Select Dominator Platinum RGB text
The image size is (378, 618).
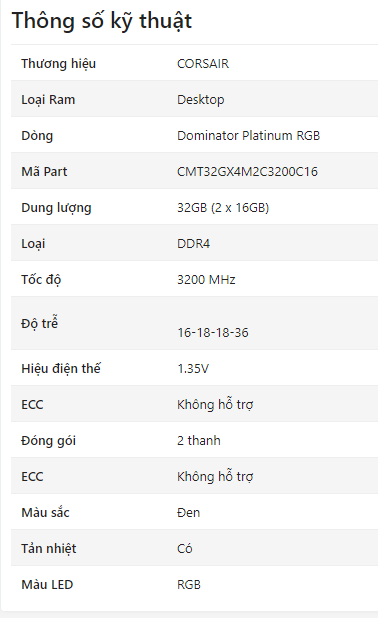pos(248,136)
